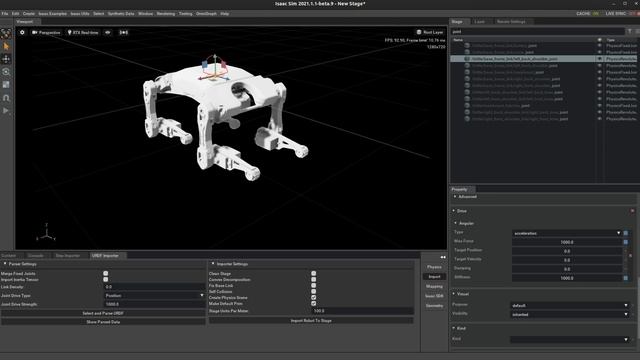Screen dimensions: 640x360
Task: Open the File menu
Action: pos(5,13)
